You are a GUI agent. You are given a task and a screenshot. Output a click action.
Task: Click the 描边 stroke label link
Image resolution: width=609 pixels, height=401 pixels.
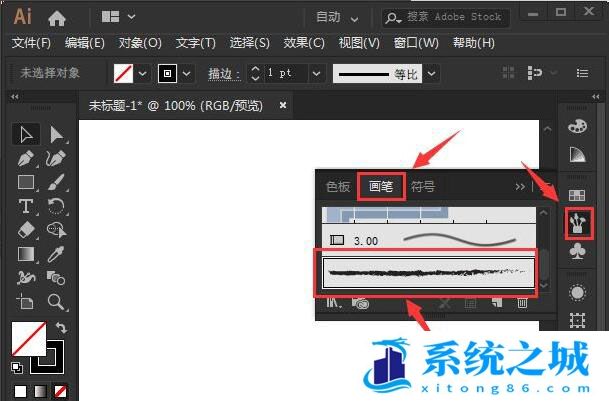tap(224, 74)
